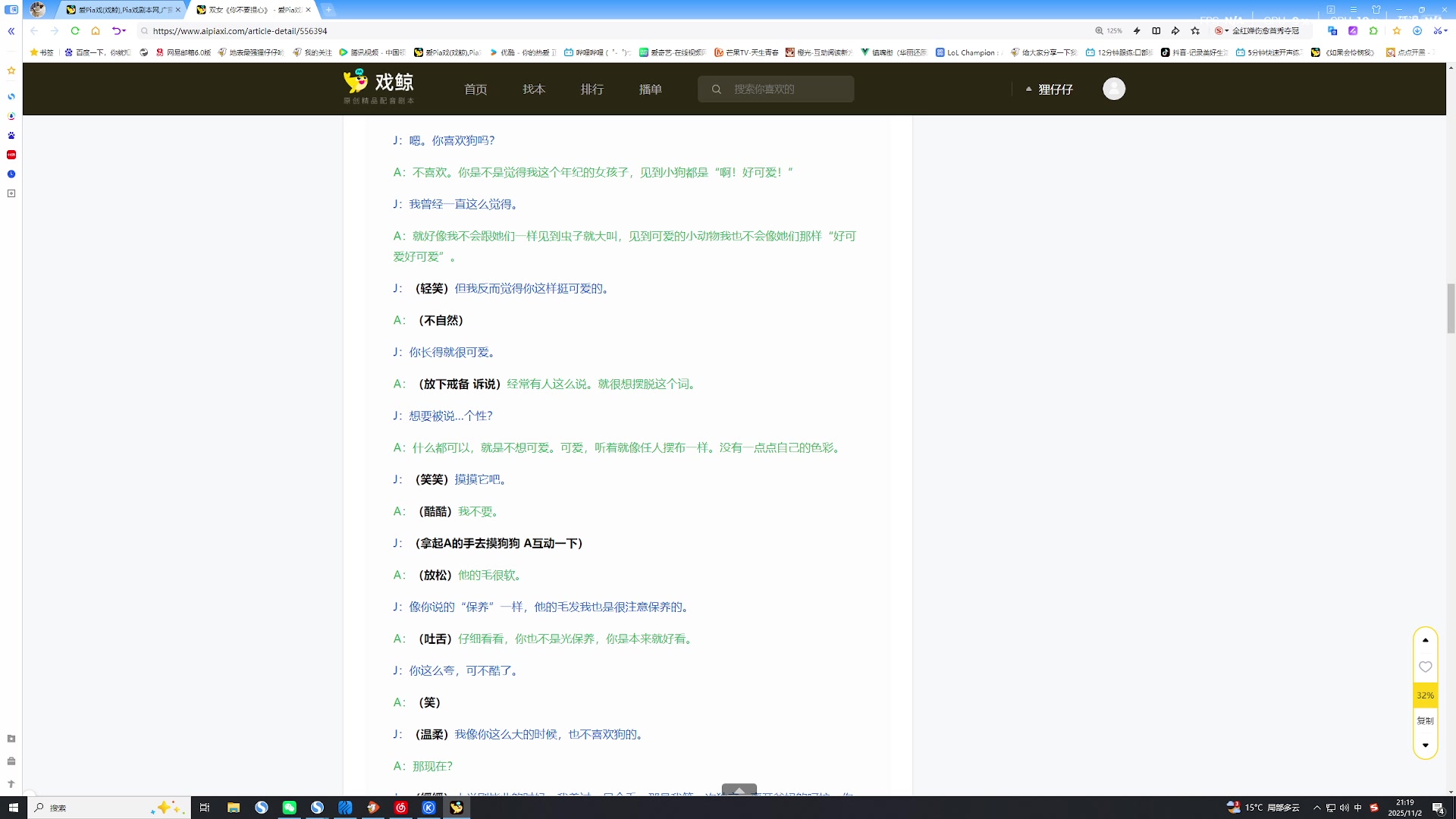Screen dimensions: 1456x819
Task: Toggle reading mode book icon in address bar
Action: tap(1156, 31)
